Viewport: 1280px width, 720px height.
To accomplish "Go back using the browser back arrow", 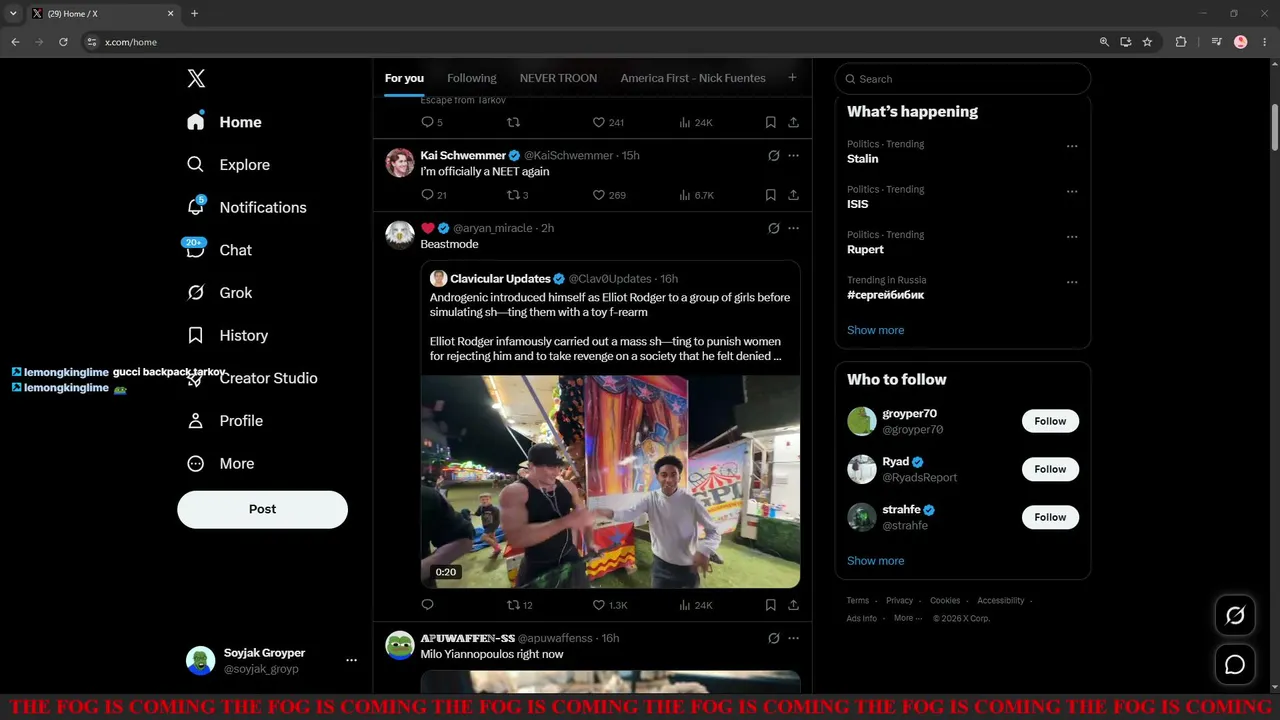I will pyautogui.click(x=15, y=42).
